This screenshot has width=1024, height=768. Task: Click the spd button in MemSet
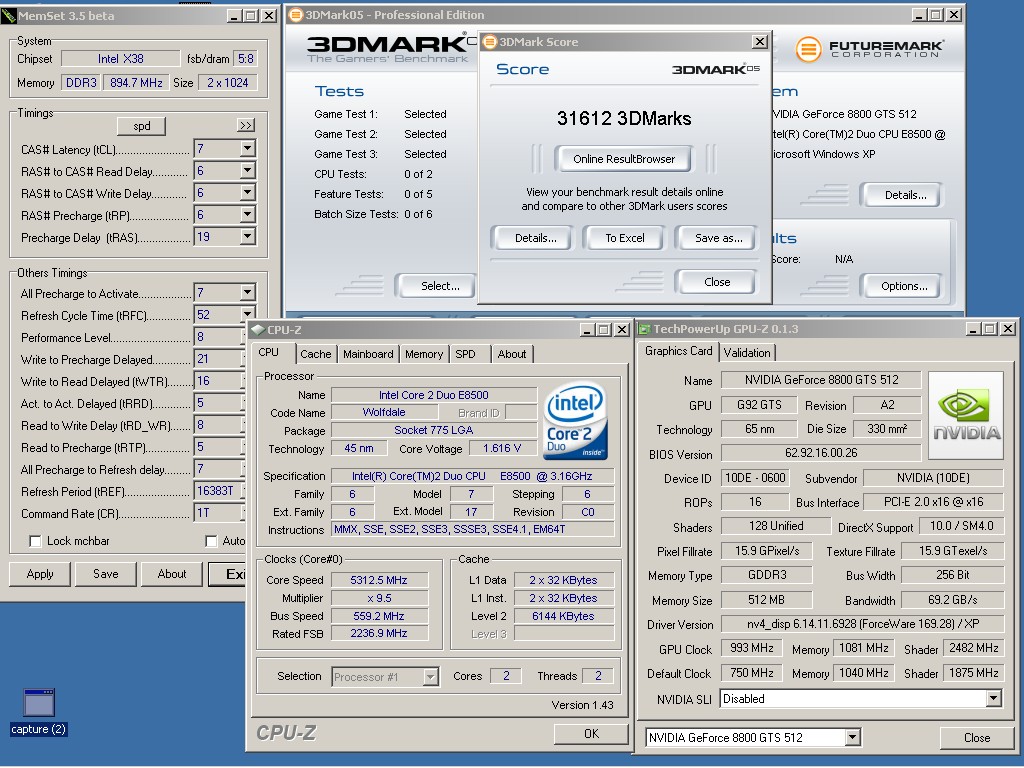click(141, 126)
